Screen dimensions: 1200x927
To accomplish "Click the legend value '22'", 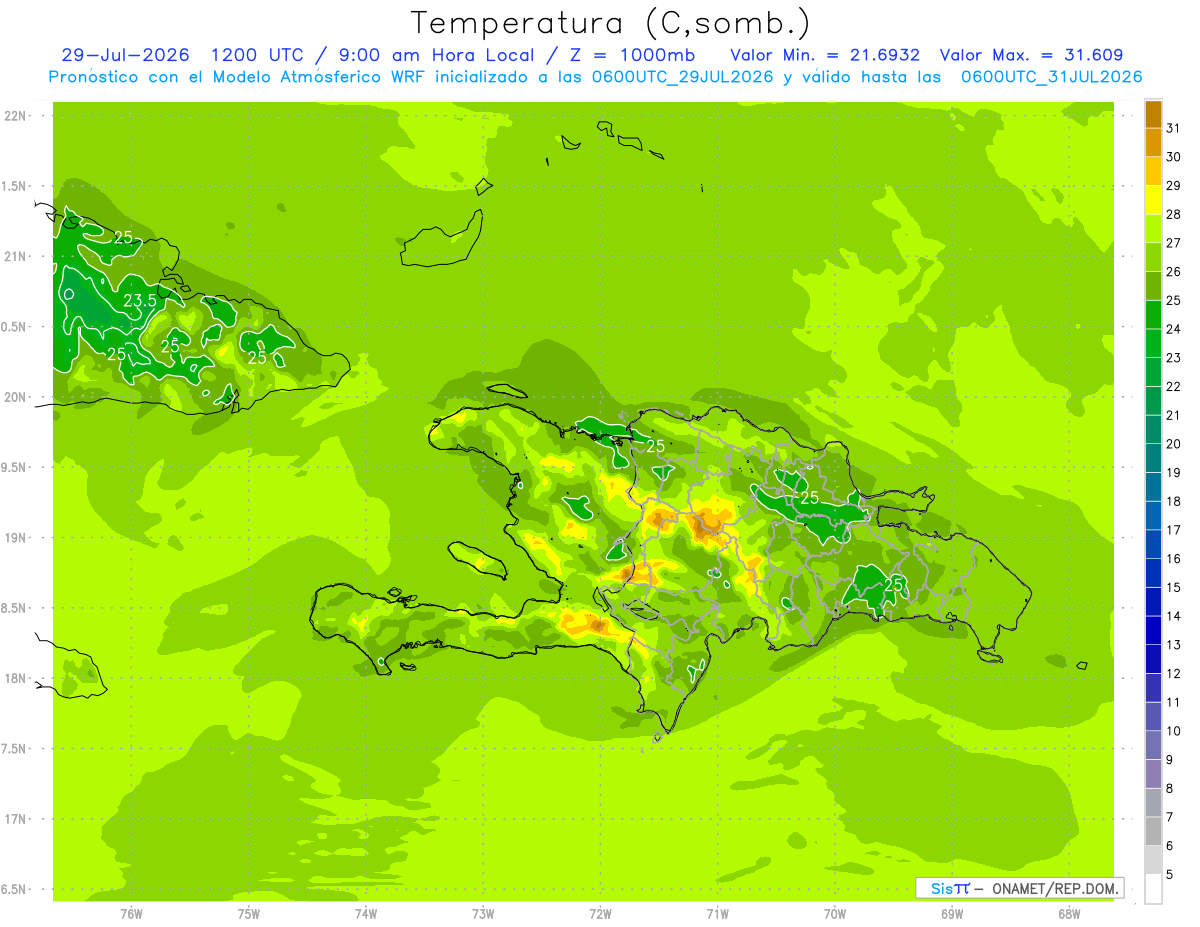I will pos(1173,386).
